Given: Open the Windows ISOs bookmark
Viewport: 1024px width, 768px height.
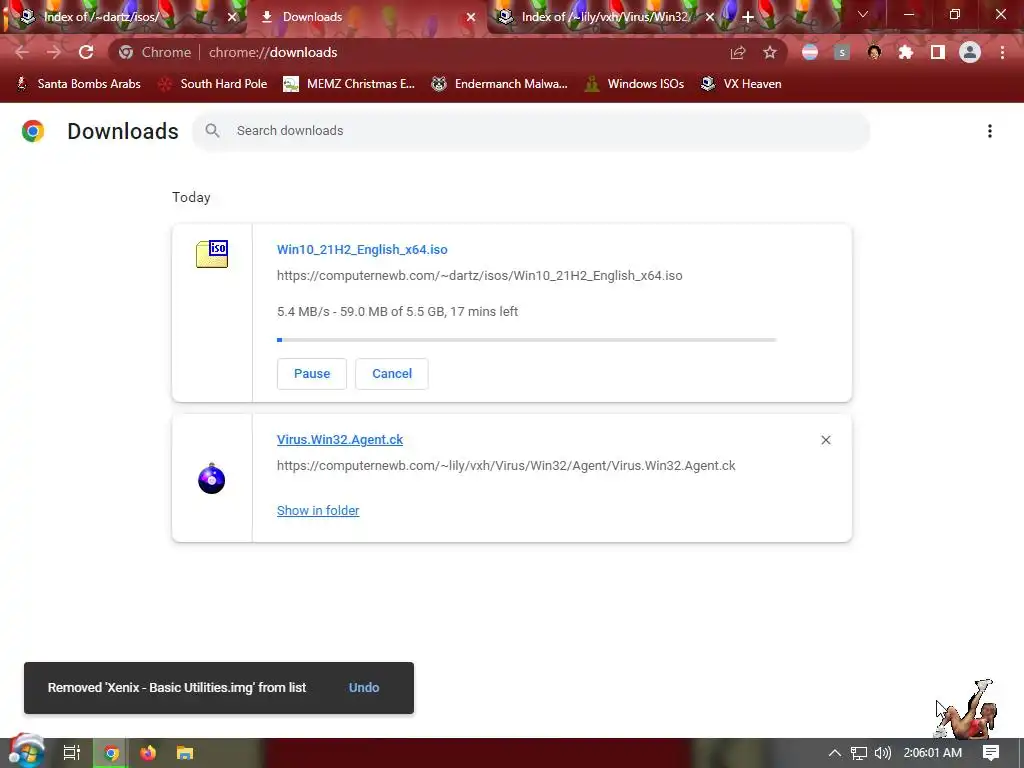Looking at the screenshot, I should (635, 84).
